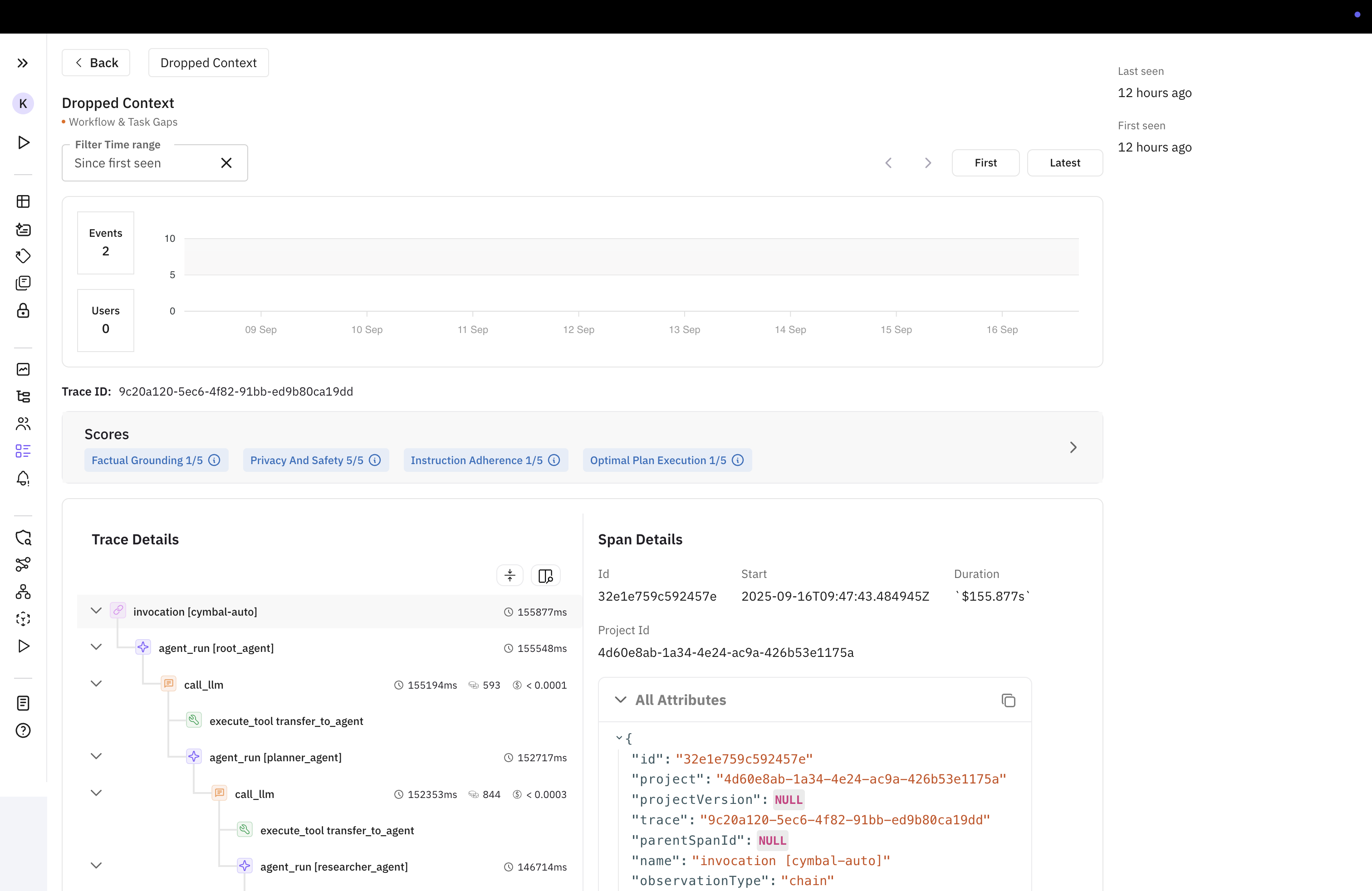Select execute_tool transfer_to_agent under planner call_llm
Viewport: 1372px width, 891px height.
pos(337,830)
